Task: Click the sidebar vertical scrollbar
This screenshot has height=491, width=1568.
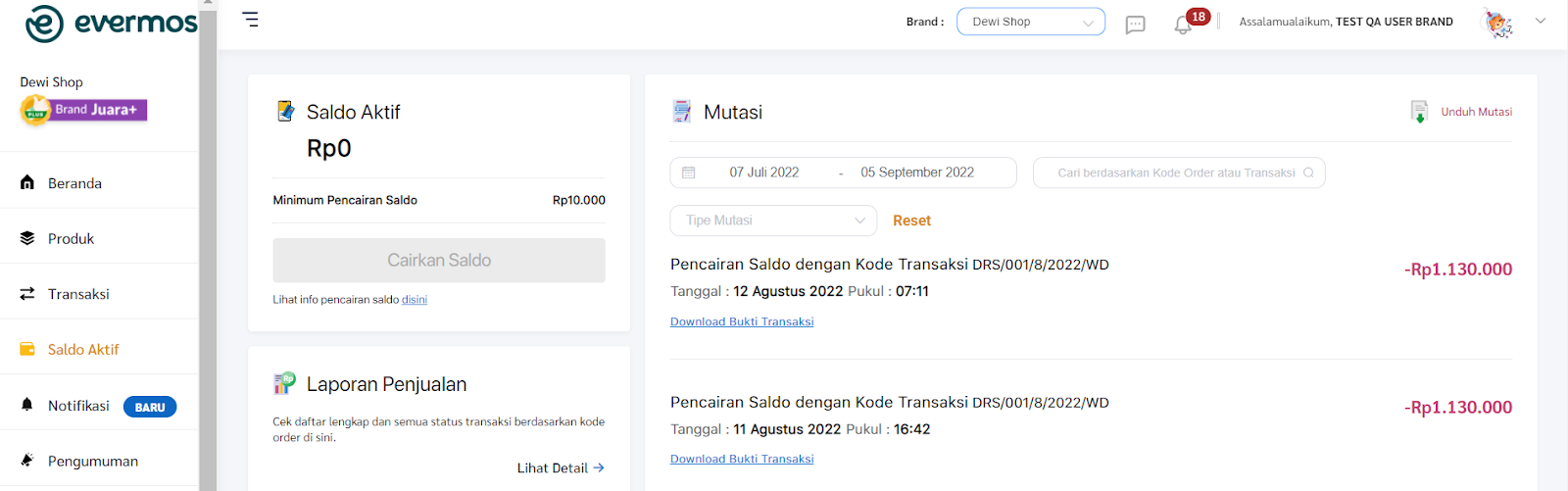Action: (x=207, y=245)
